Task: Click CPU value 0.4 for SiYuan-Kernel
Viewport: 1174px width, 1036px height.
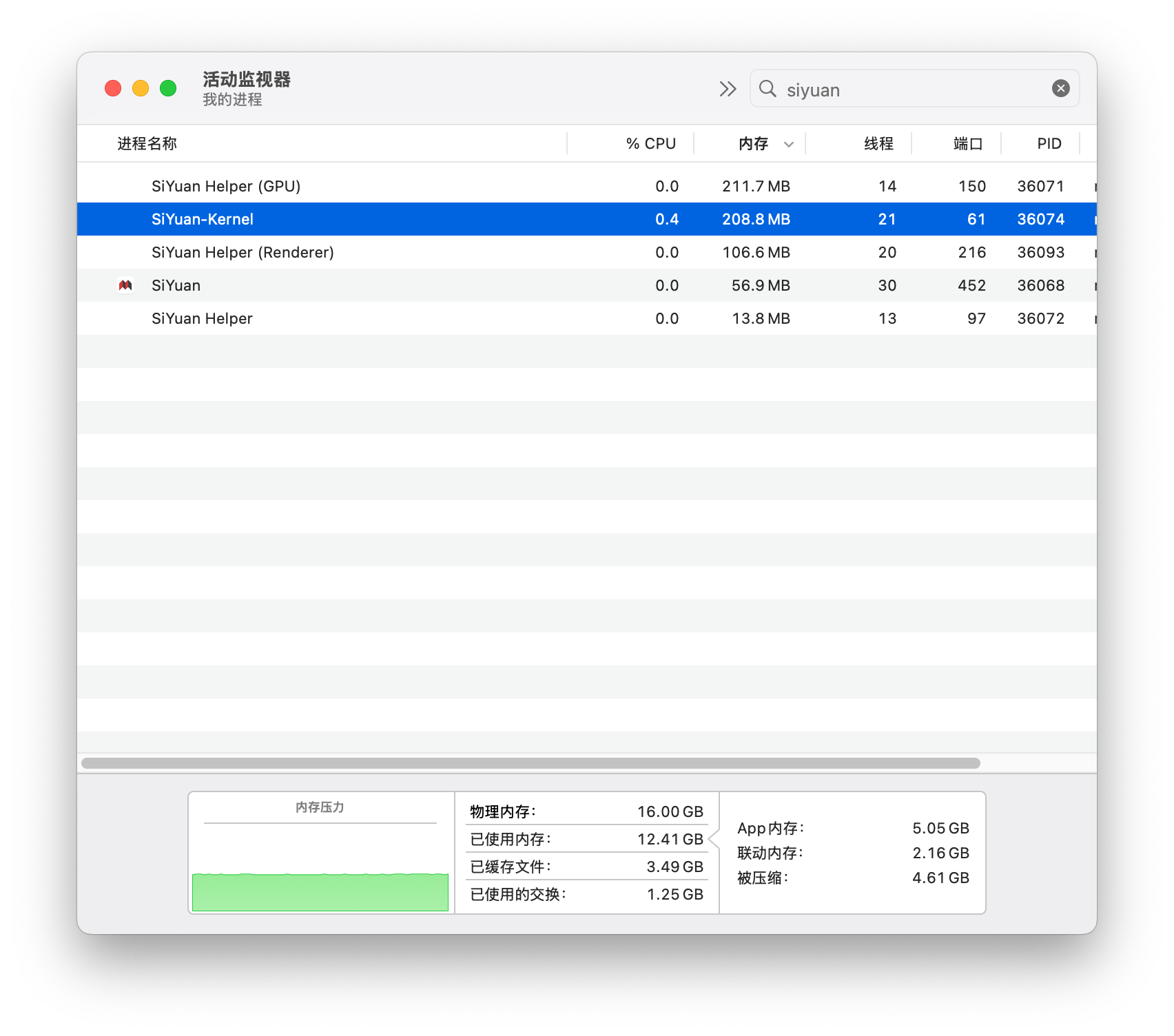Action: point(667,219)
